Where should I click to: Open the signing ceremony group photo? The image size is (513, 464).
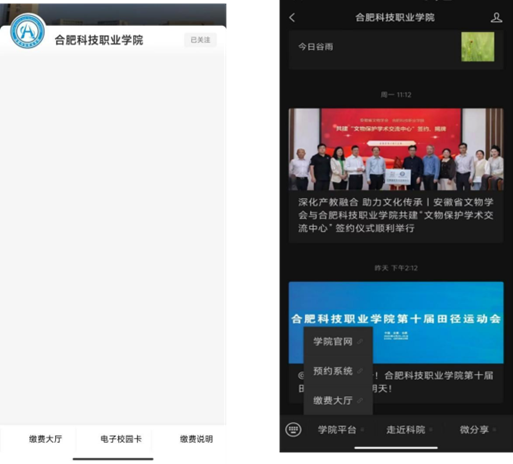click(396, 149)
